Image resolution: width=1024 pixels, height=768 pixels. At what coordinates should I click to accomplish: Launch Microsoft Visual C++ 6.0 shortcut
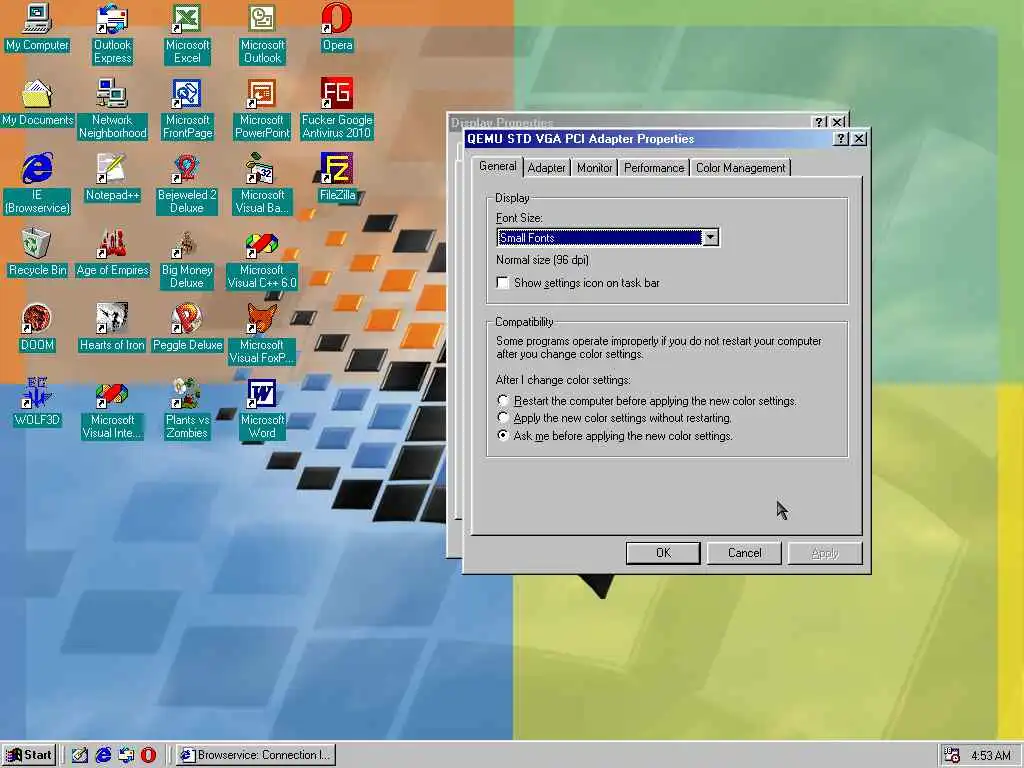pos(262,259)
